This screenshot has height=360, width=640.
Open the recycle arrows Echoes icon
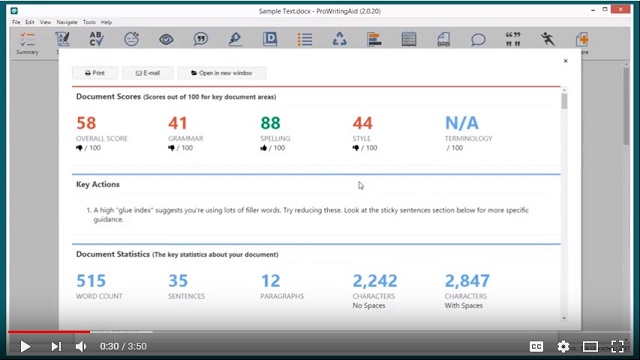point(339,39)
